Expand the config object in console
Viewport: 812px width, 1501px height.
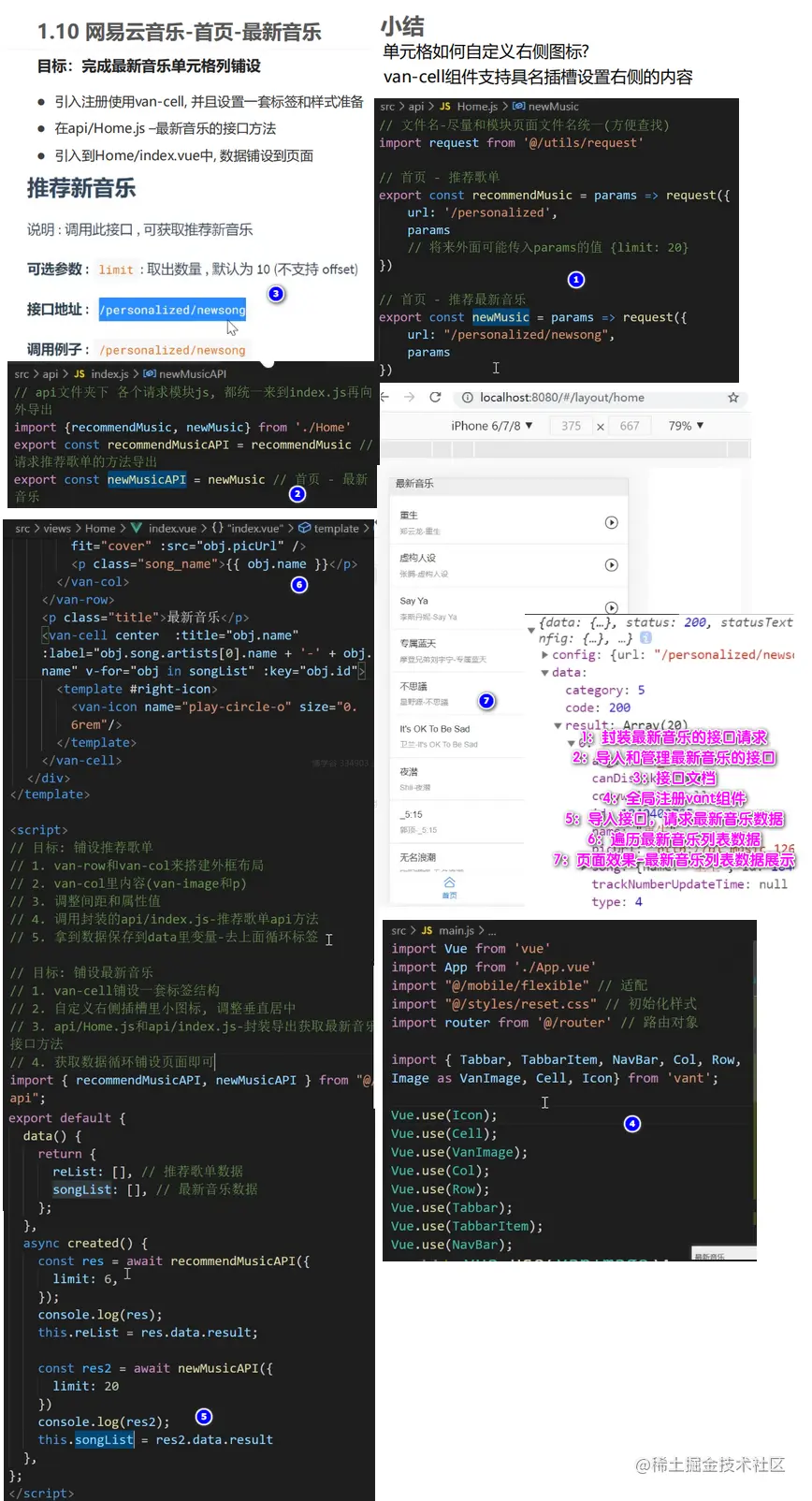[545, 655]
